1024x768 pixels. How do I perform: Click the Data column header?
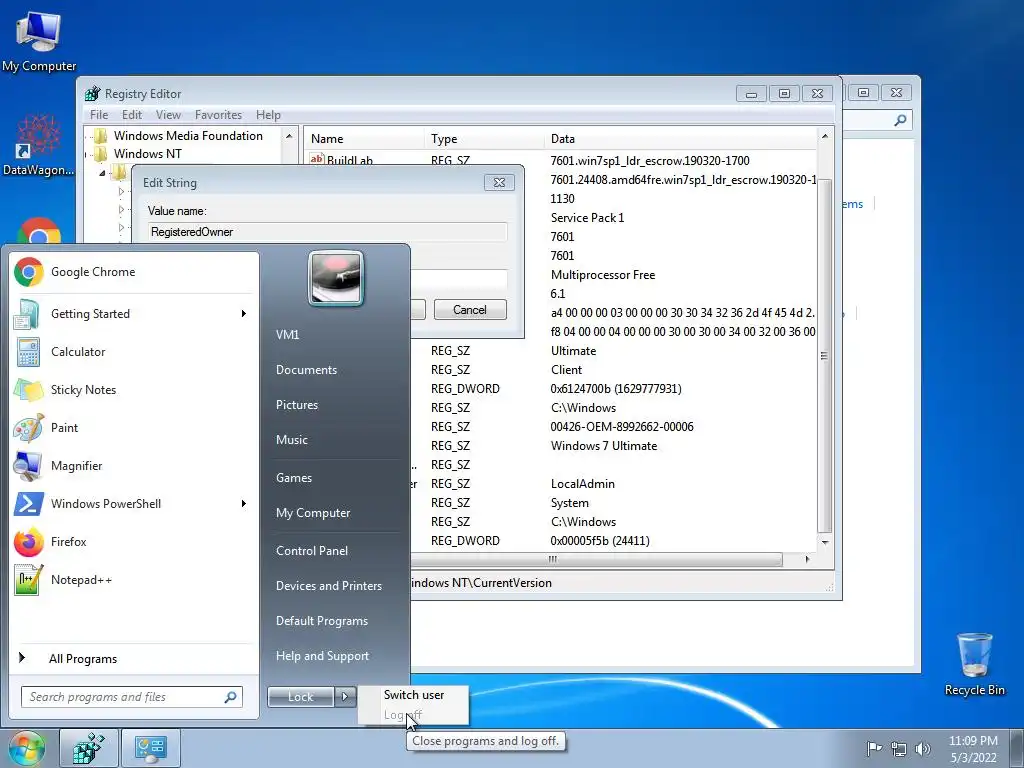[x=680, y=139]
